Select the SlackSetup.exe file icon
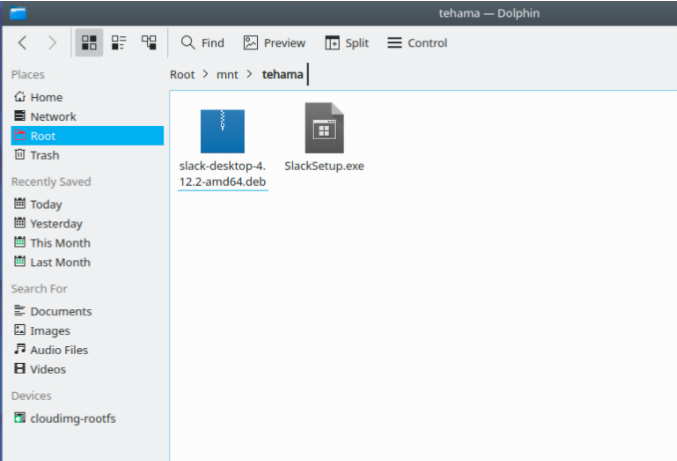Image resolution: width=677 pixels, height=461 pixels. (x=324, y=128)
